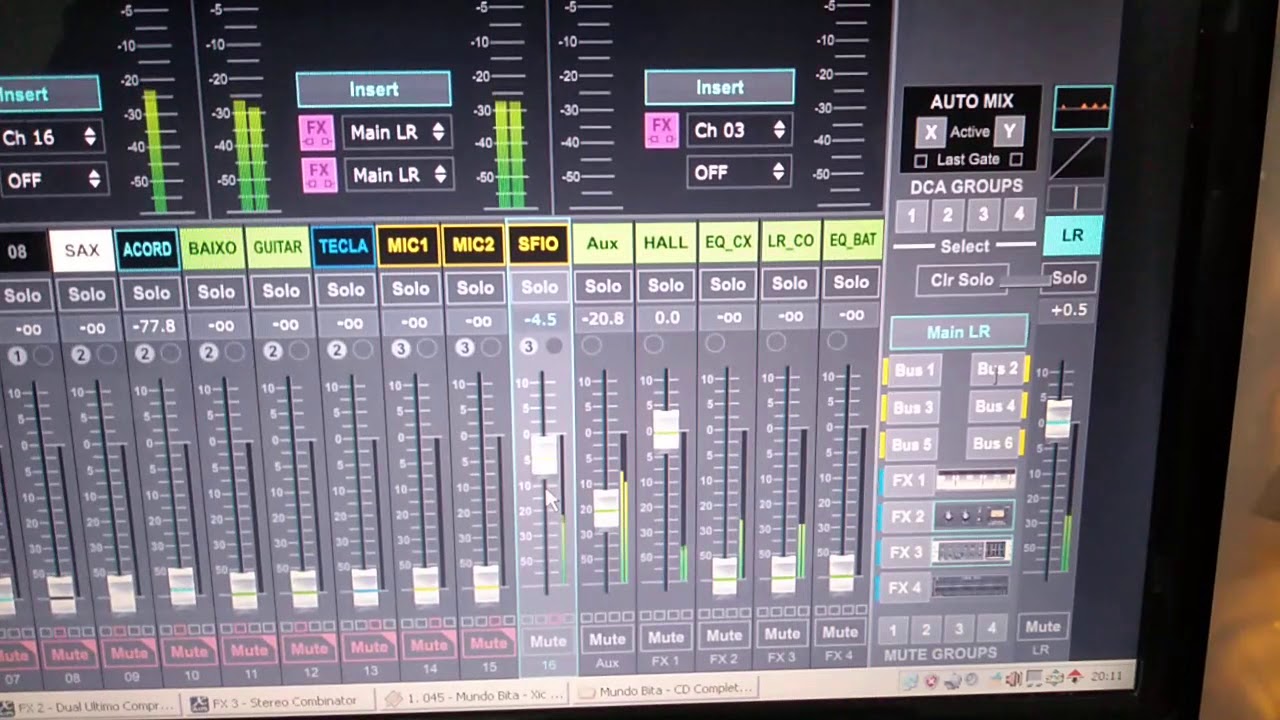Mute the HALL FX 1 return

[666, 638]
